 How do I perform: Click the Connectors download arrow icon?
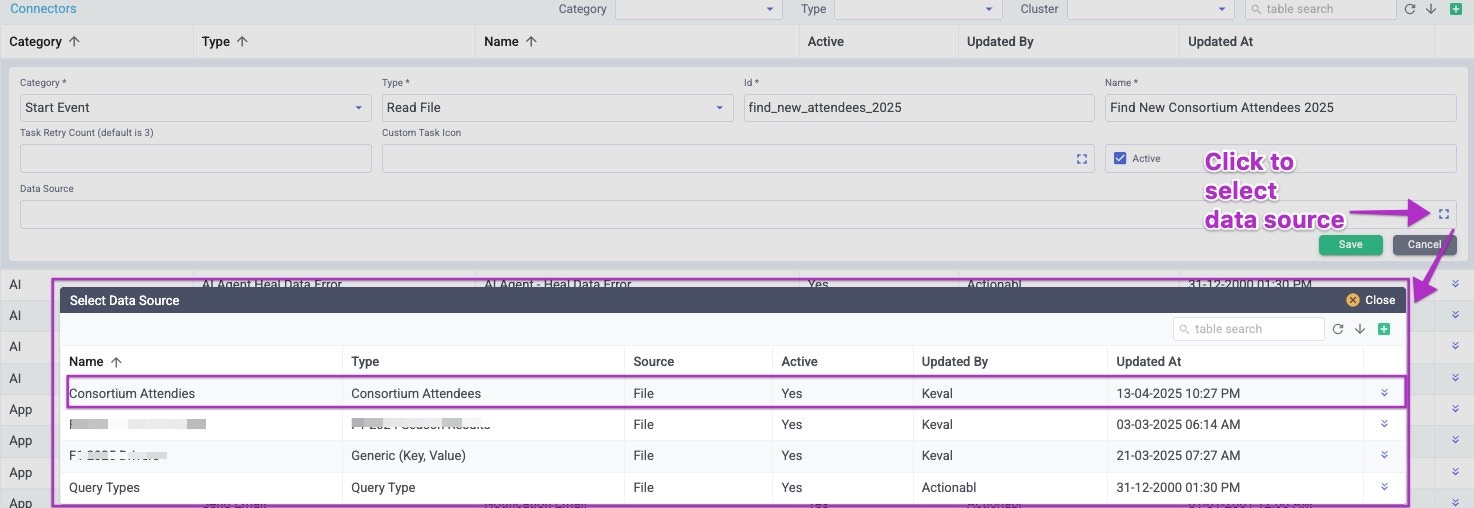coord(1431,9)
